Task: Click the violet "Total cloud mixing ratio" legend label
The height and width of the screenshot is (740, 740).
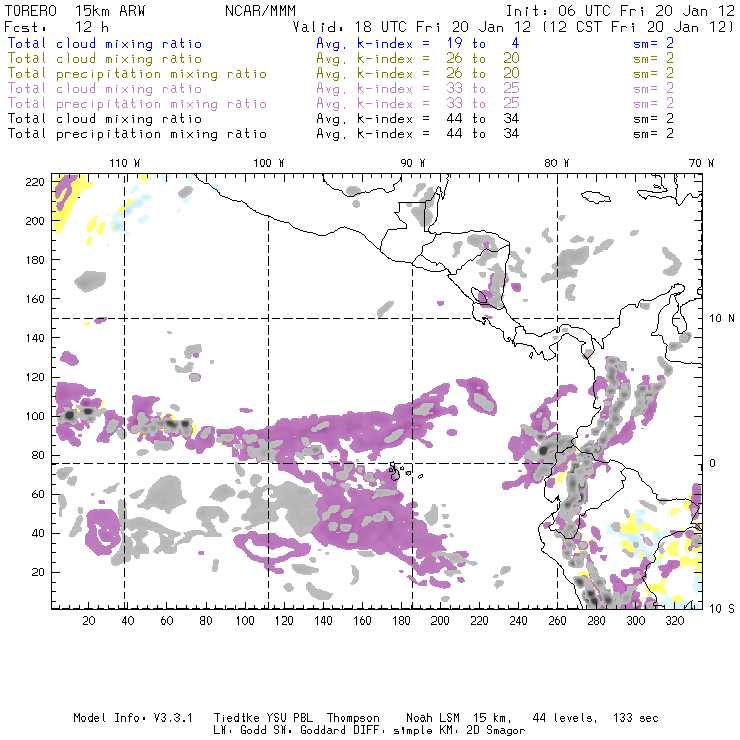Action: 105,89
